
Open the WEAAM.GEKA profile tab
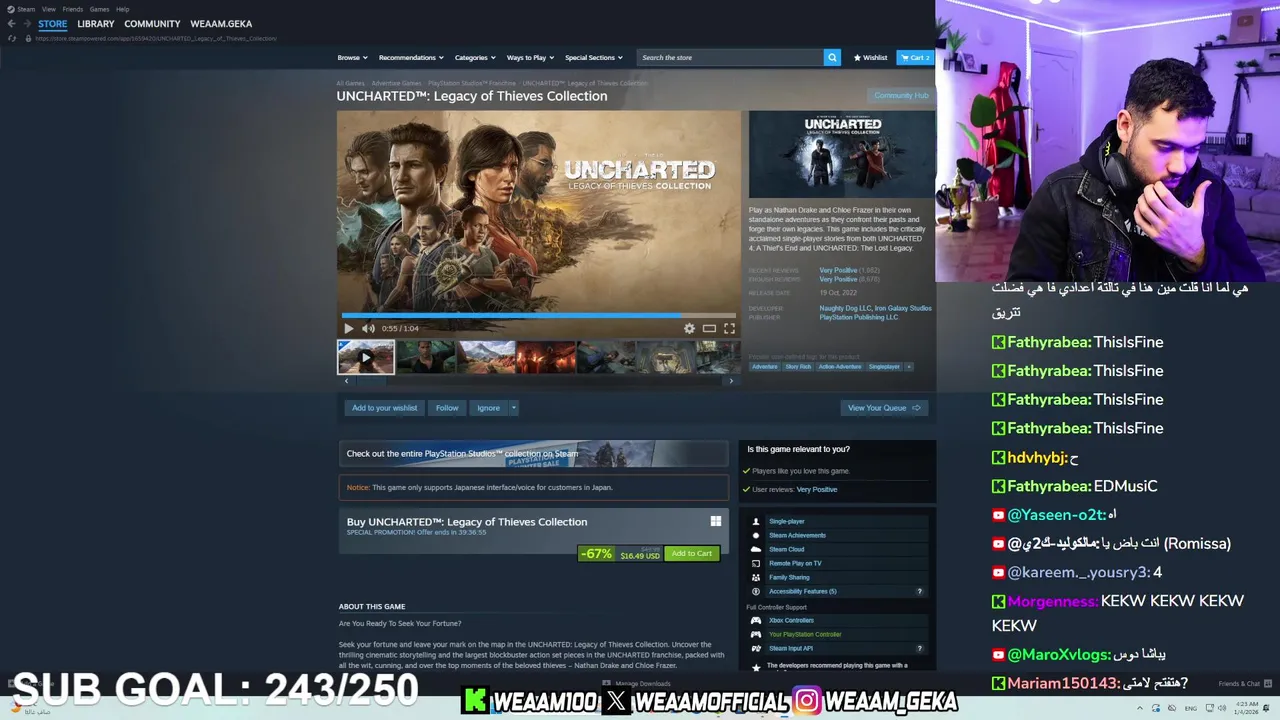221,24
